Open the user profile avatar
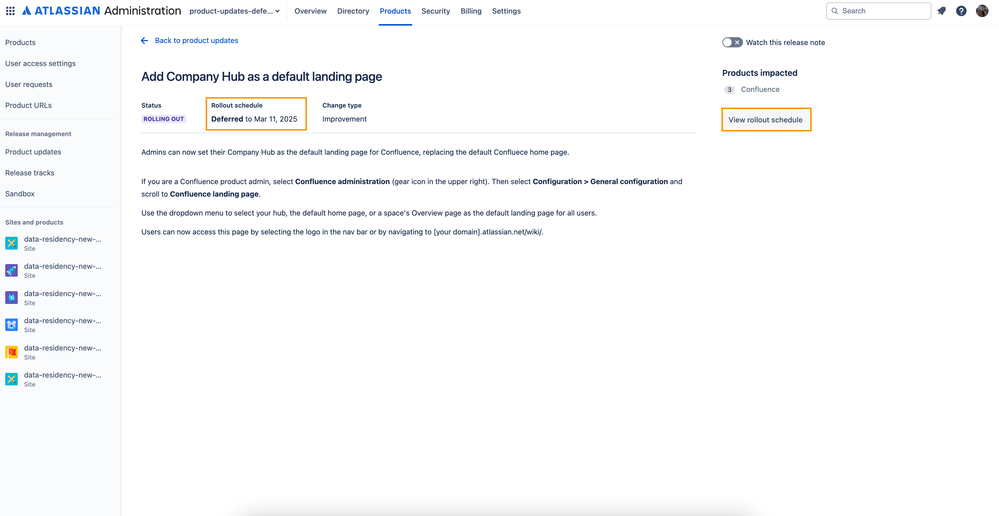999x516 pixels. tap(982, 11)
